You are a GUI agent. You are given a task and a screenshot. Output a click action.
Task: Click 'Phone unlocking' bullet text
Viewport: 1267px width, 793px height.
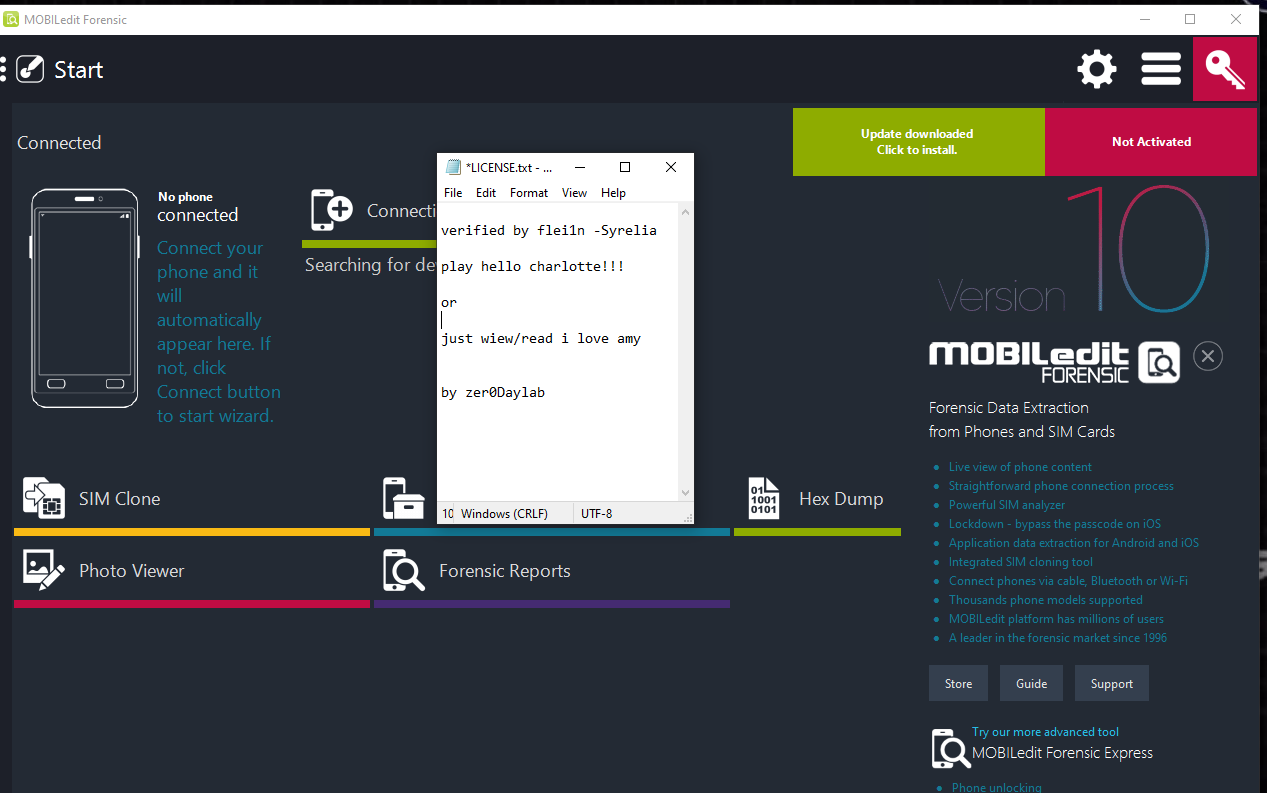(x=997, y=787)
